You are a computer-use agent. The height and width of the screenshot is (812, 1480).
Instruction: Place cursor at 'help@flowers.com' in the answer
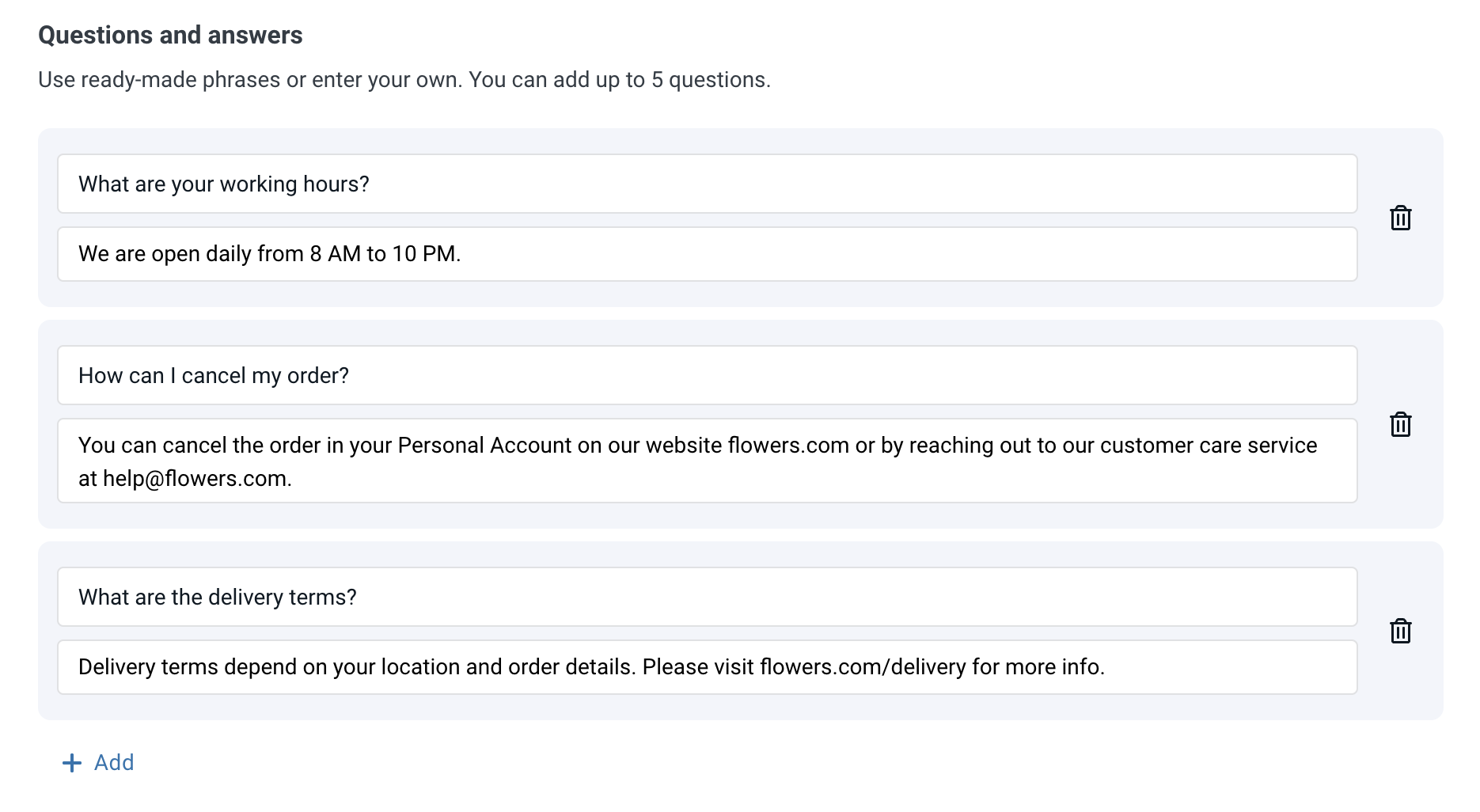[195, 479]
